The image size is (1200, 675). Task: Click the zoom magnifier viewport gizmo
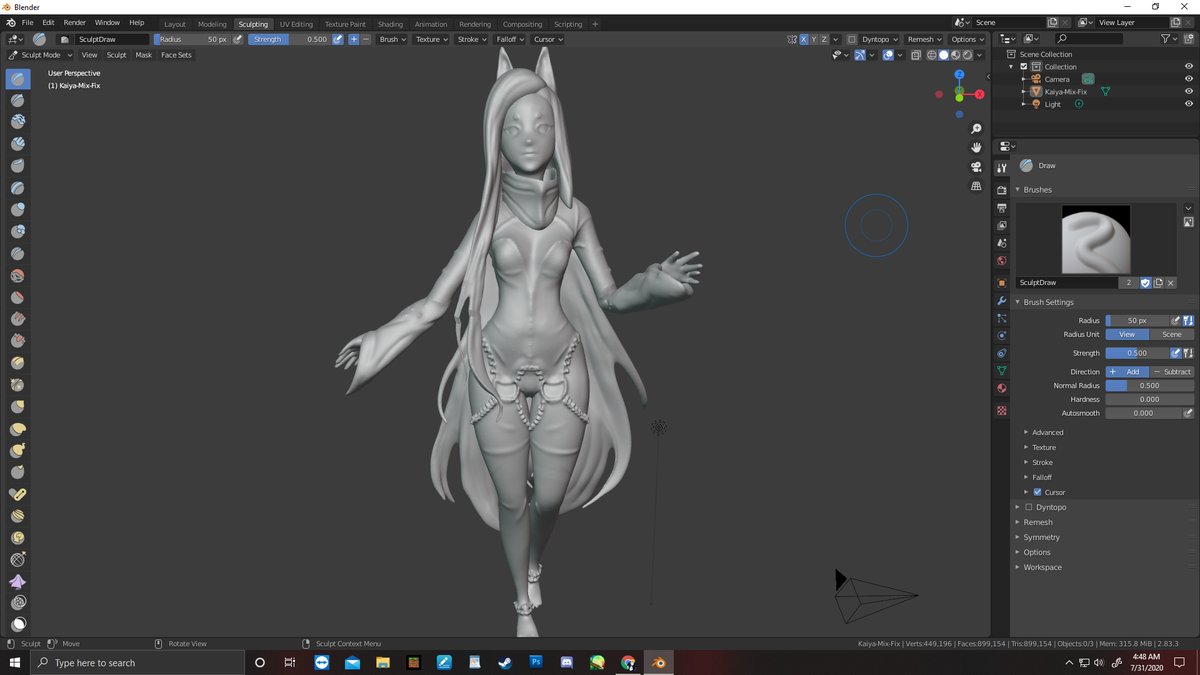tap(976, 129)
